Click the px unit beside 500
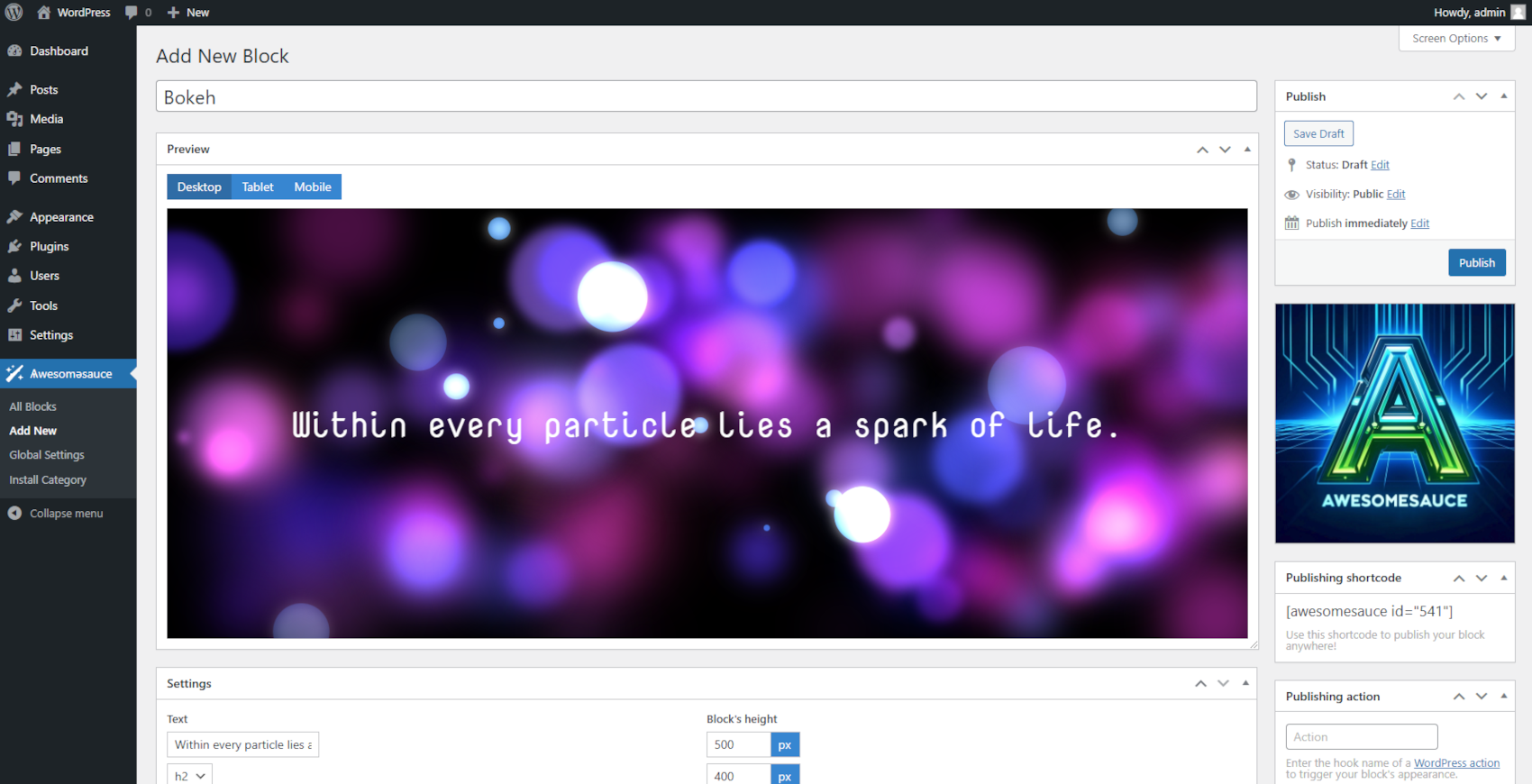 pos(785,744)
